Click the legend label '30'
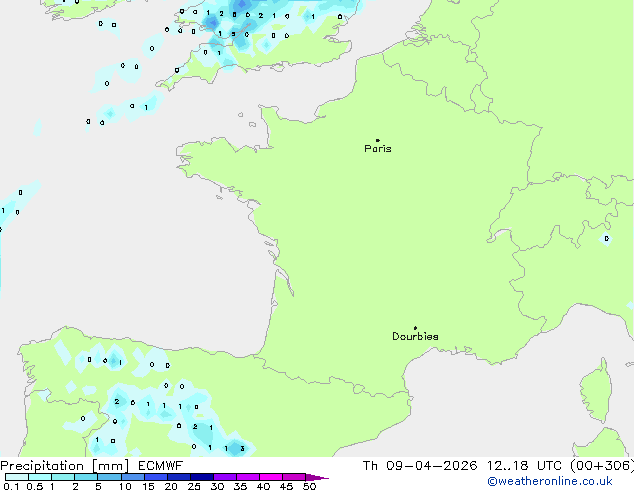Viewport: 634px width, 490px height. click(217, 486)
